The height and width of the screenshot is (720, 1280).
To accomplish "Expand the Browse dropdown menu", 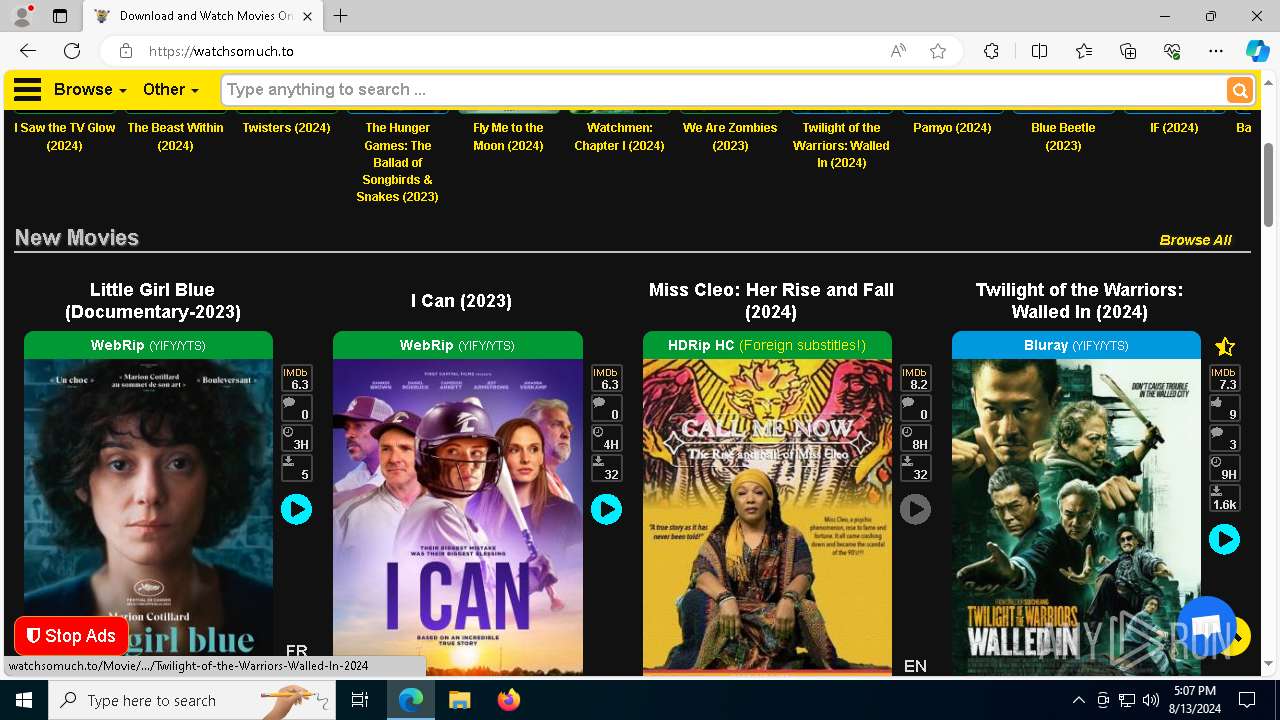I will (90, 90).
